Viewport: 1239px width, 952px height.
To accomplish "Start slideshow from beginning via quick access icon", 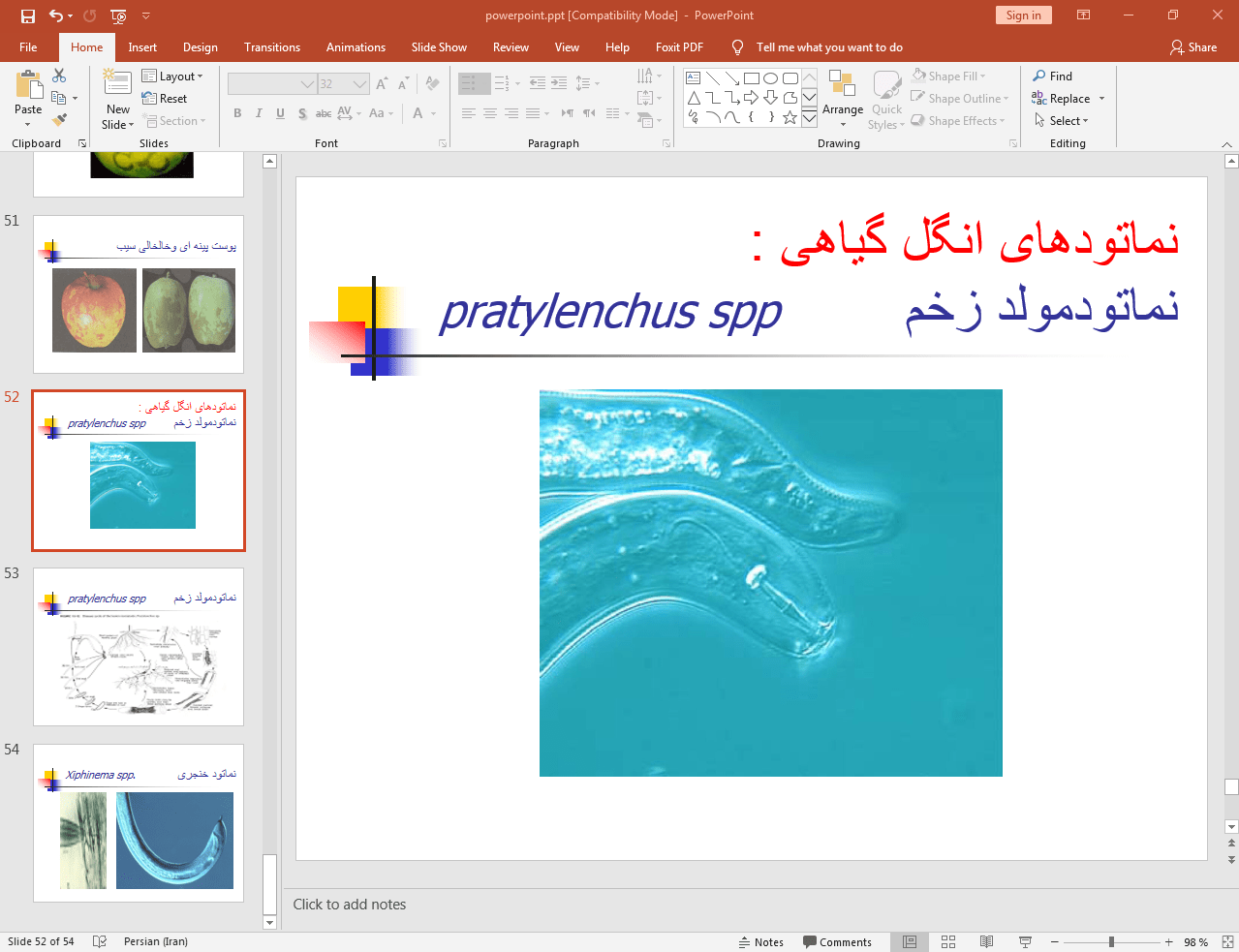I will pyautogui.click(x=118, y=15).
